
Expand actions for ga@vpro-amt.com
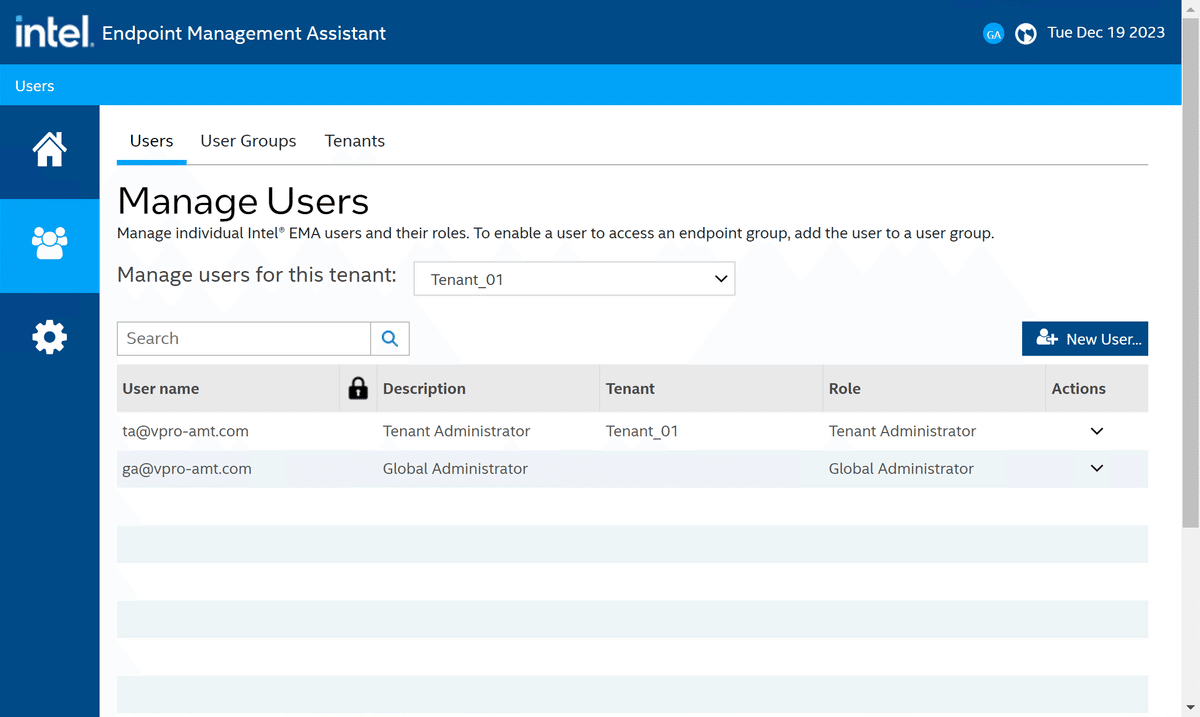pyautogui.click(x=1097, y=468)
